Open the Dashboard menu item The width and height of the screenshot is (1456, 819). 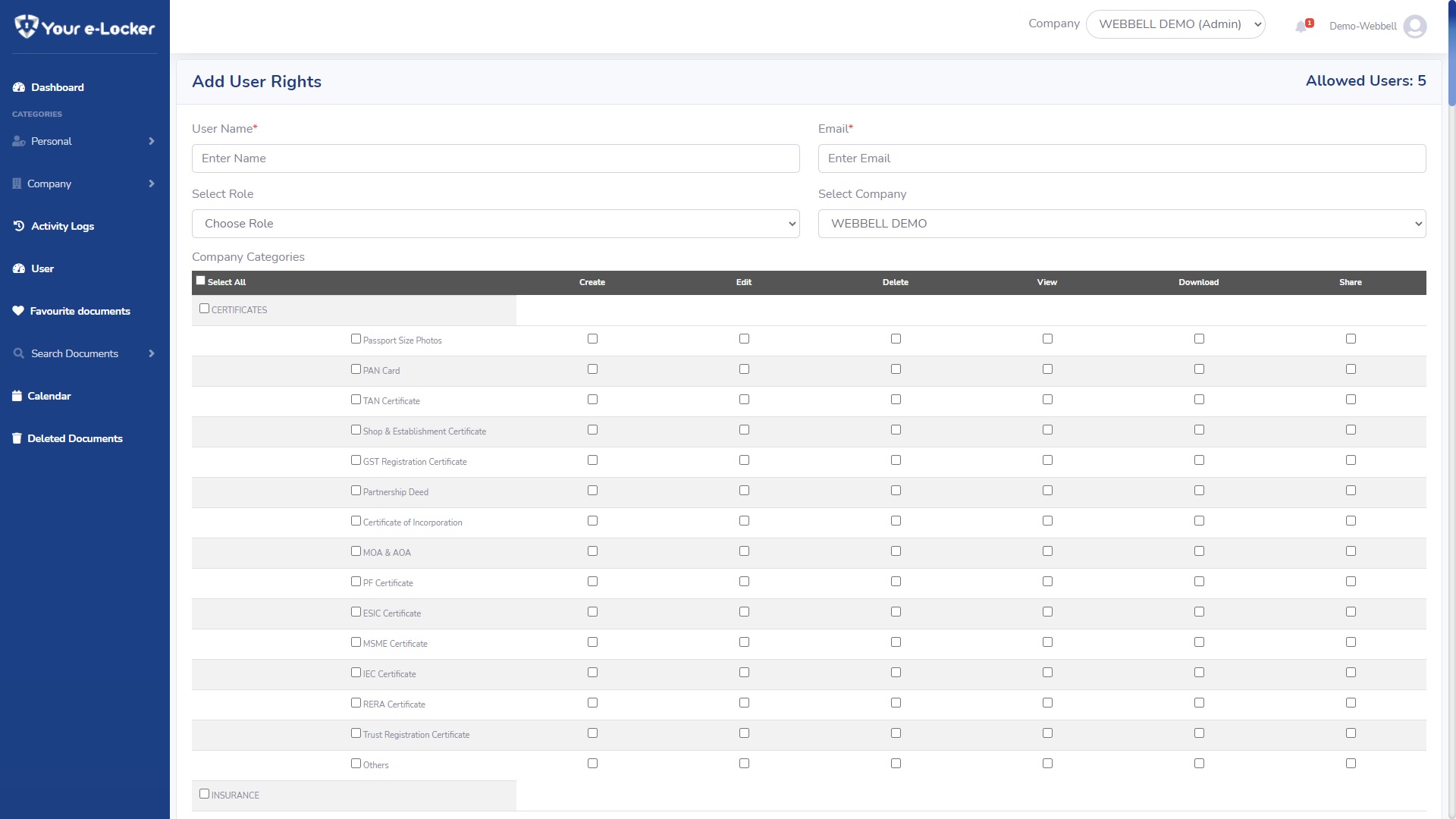point(57,87)
